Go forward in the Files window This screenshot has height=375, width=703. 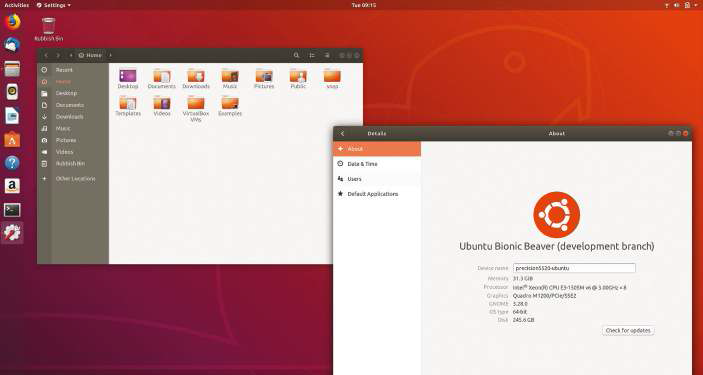[x=58, y=55]
